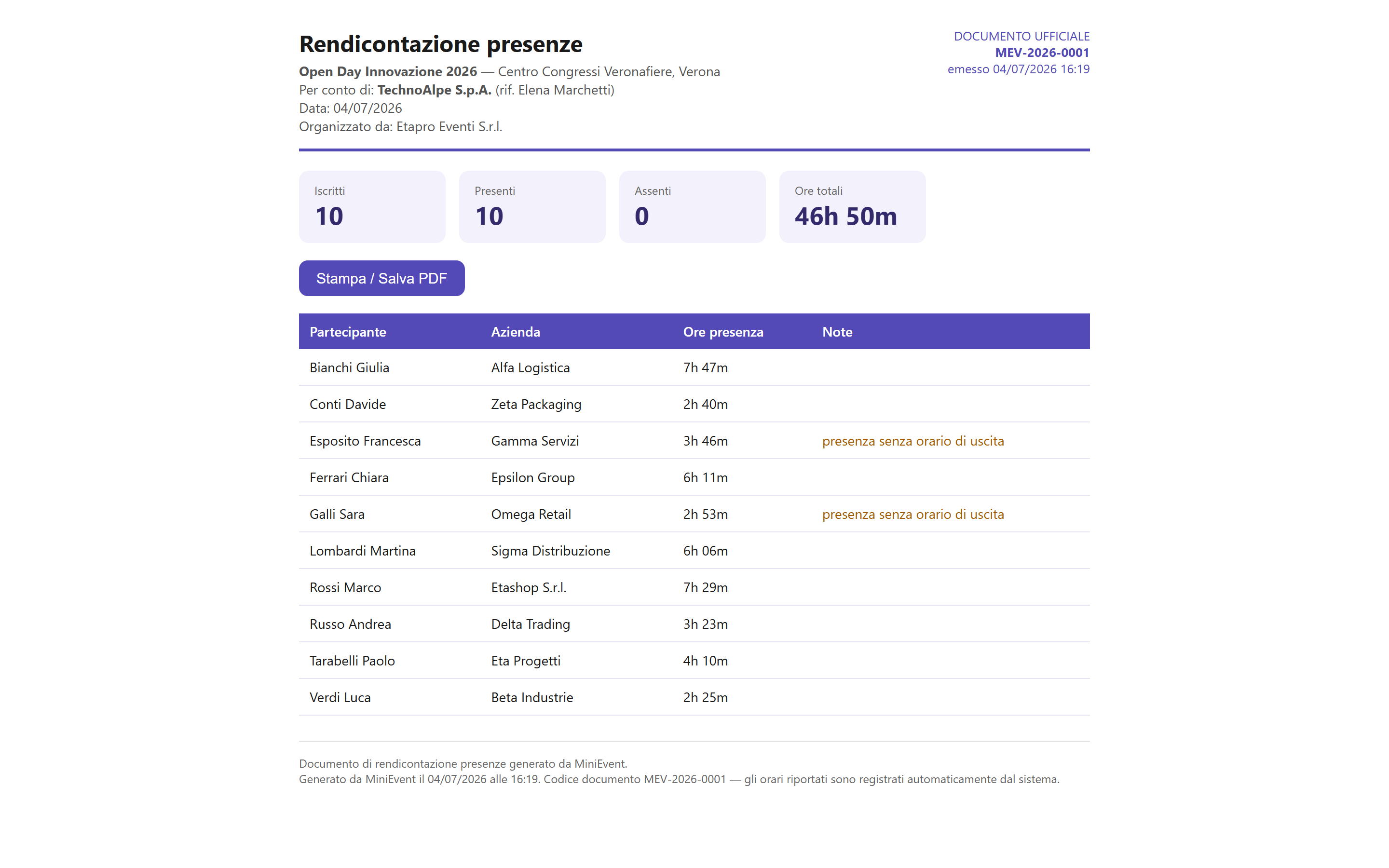Click the Sigma Distribuzione company cell

coord(550,551)
